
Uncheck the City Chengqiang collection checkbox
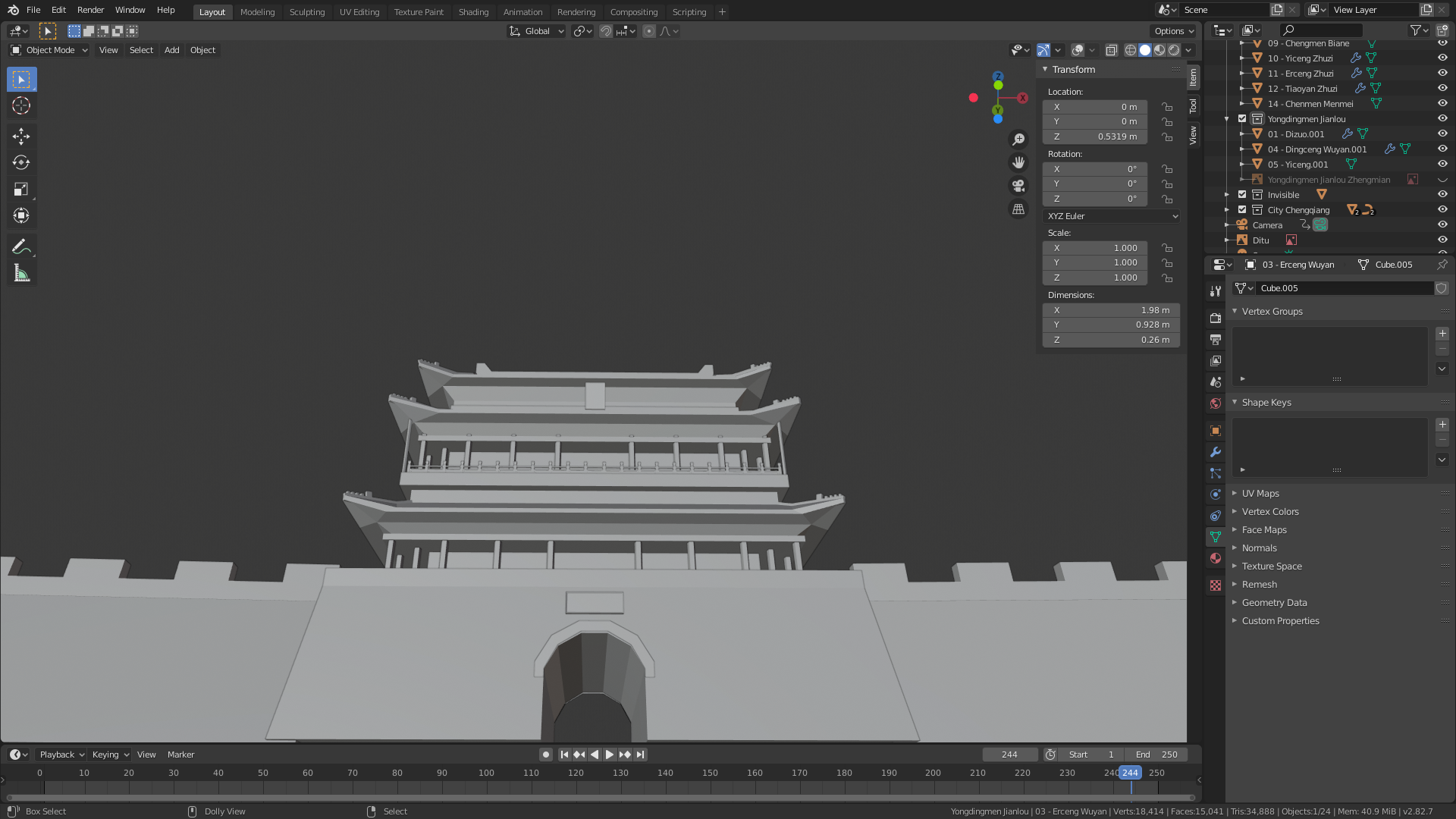[x=1242, y=209]
